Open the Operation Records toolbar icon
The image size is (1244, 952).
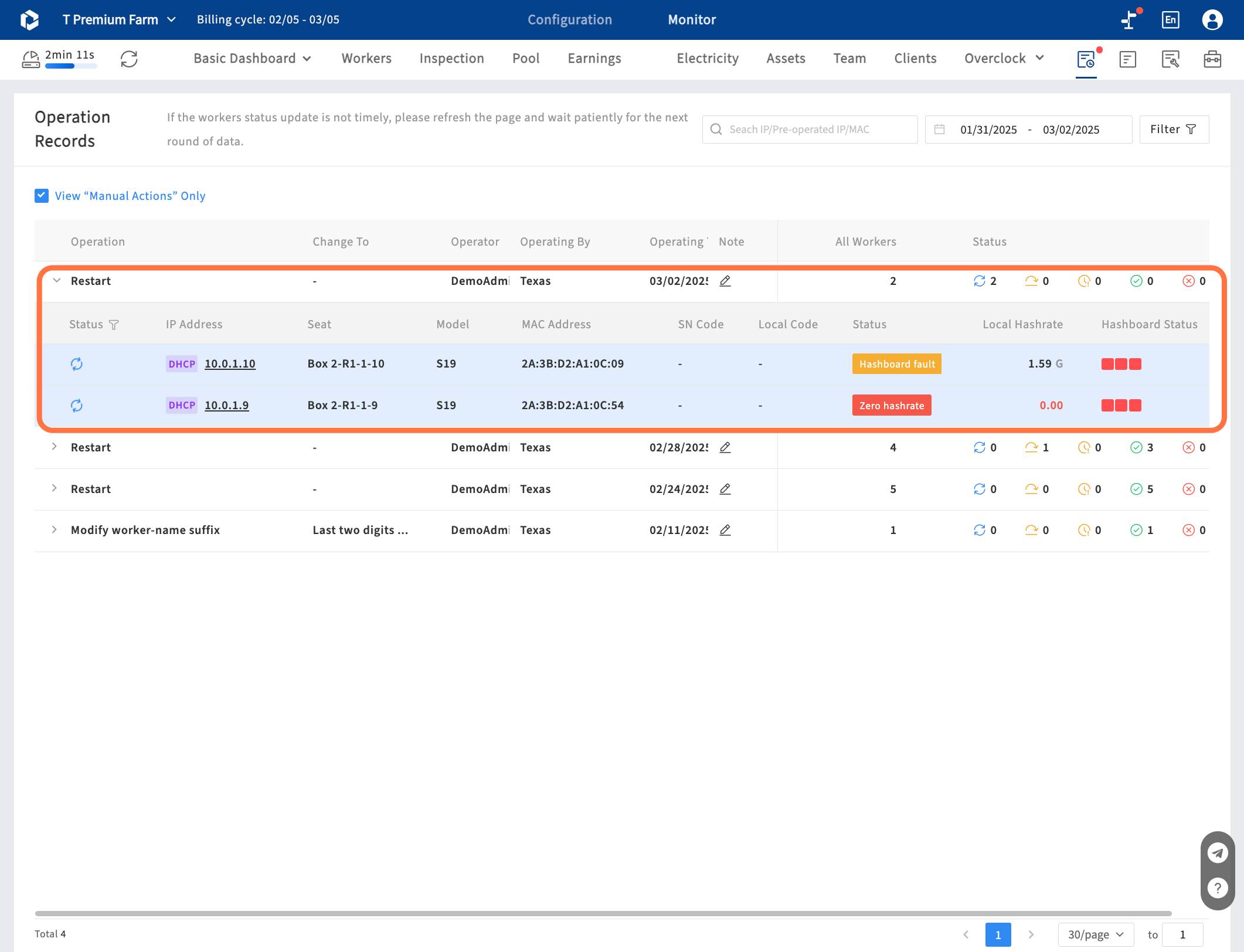pyautogui.click(x=1086, y=59)
